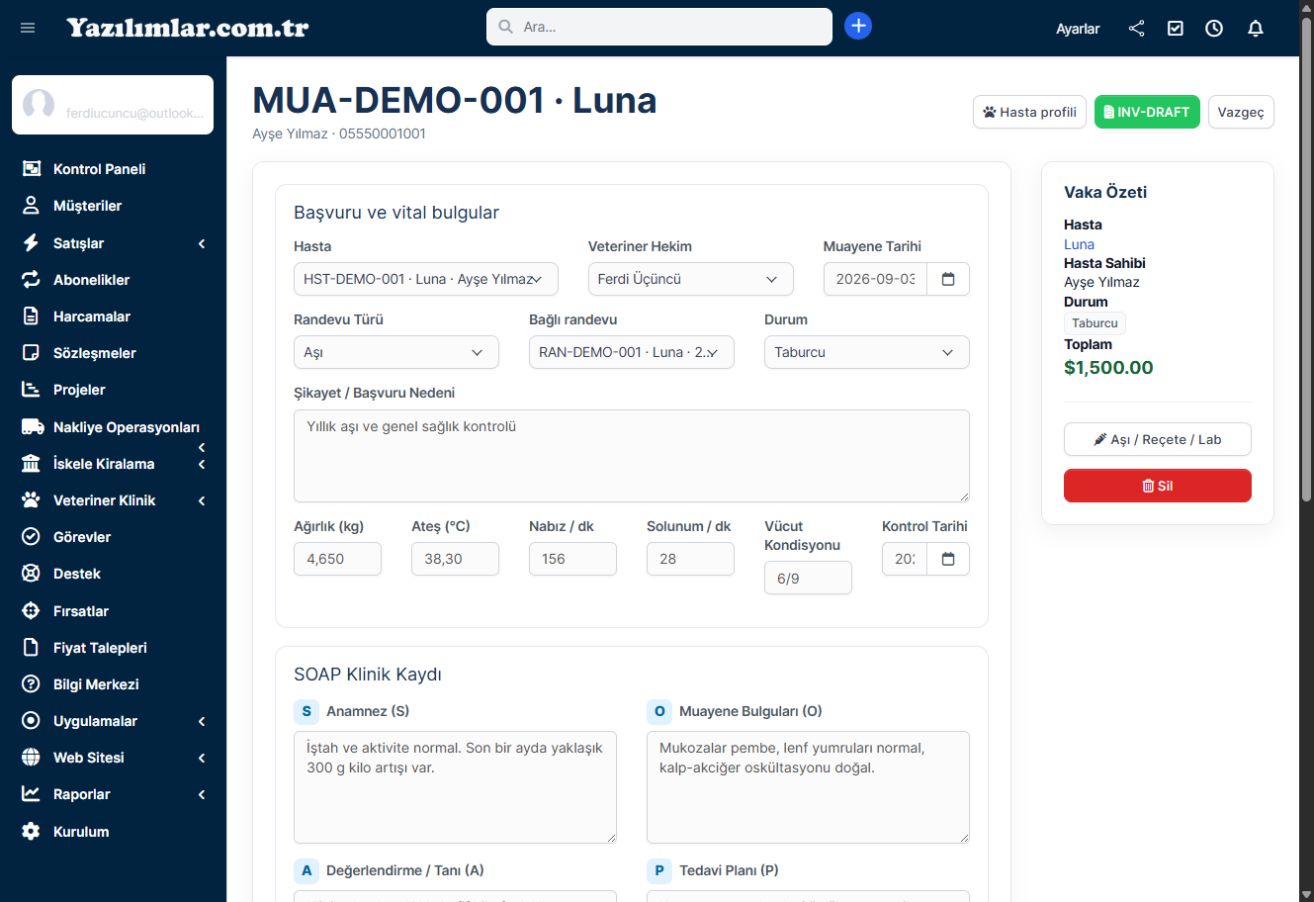Click Ayarlar in the top bar
Viewport: 1314px width, 902px height.
tap(1078, 29)
